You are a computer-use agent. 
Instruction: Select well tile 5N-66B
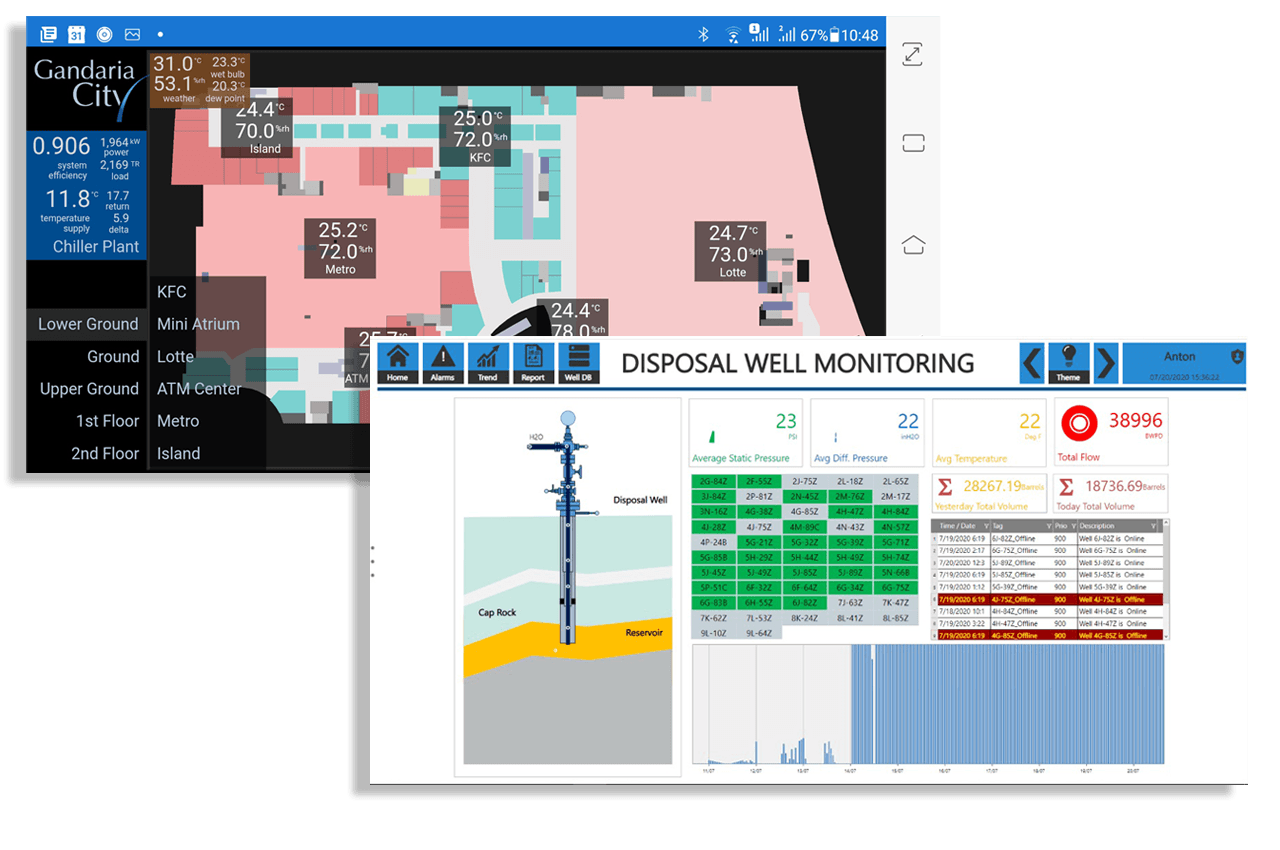click(895, 572)
